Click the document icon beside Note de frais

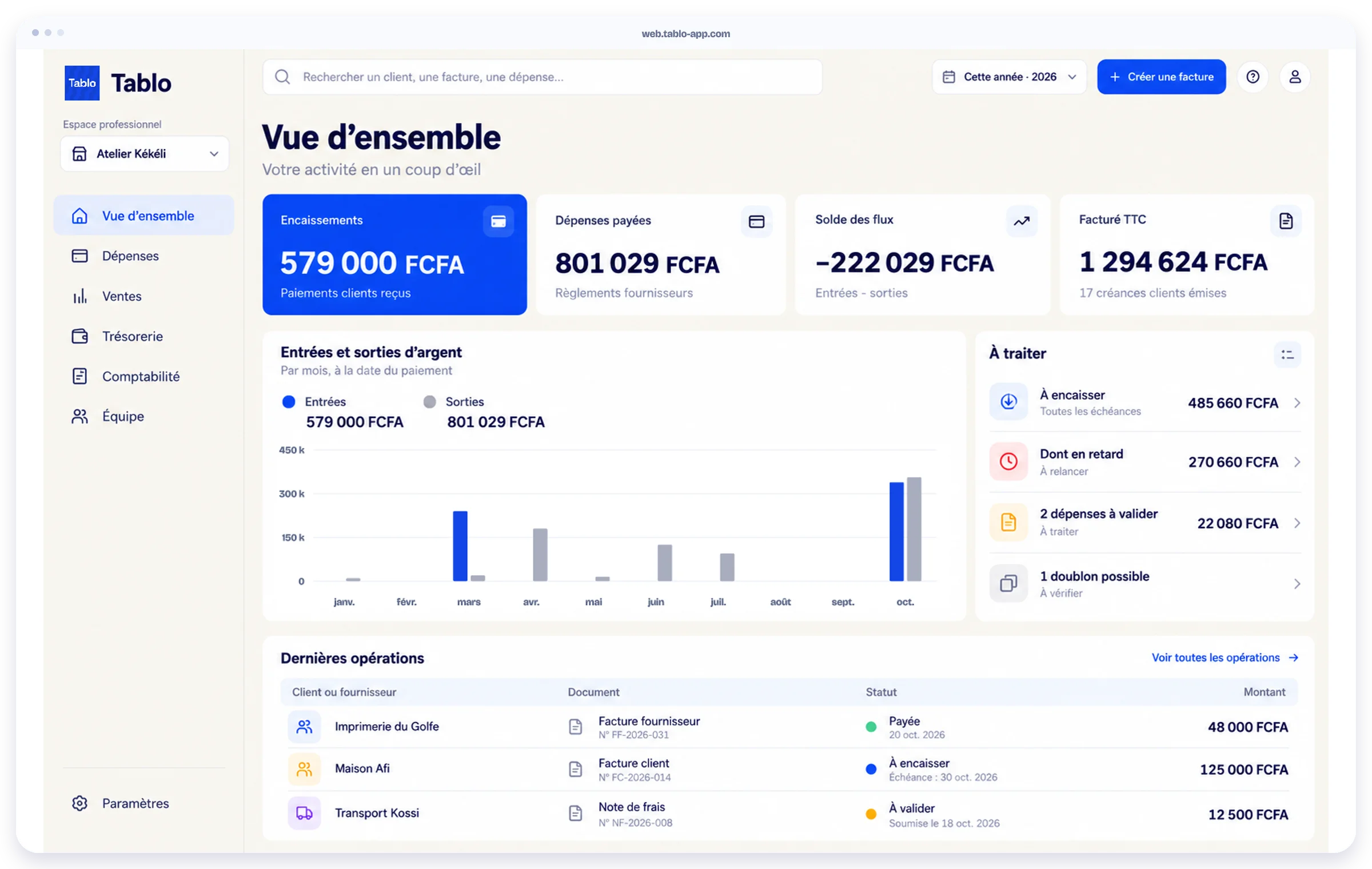575,813
